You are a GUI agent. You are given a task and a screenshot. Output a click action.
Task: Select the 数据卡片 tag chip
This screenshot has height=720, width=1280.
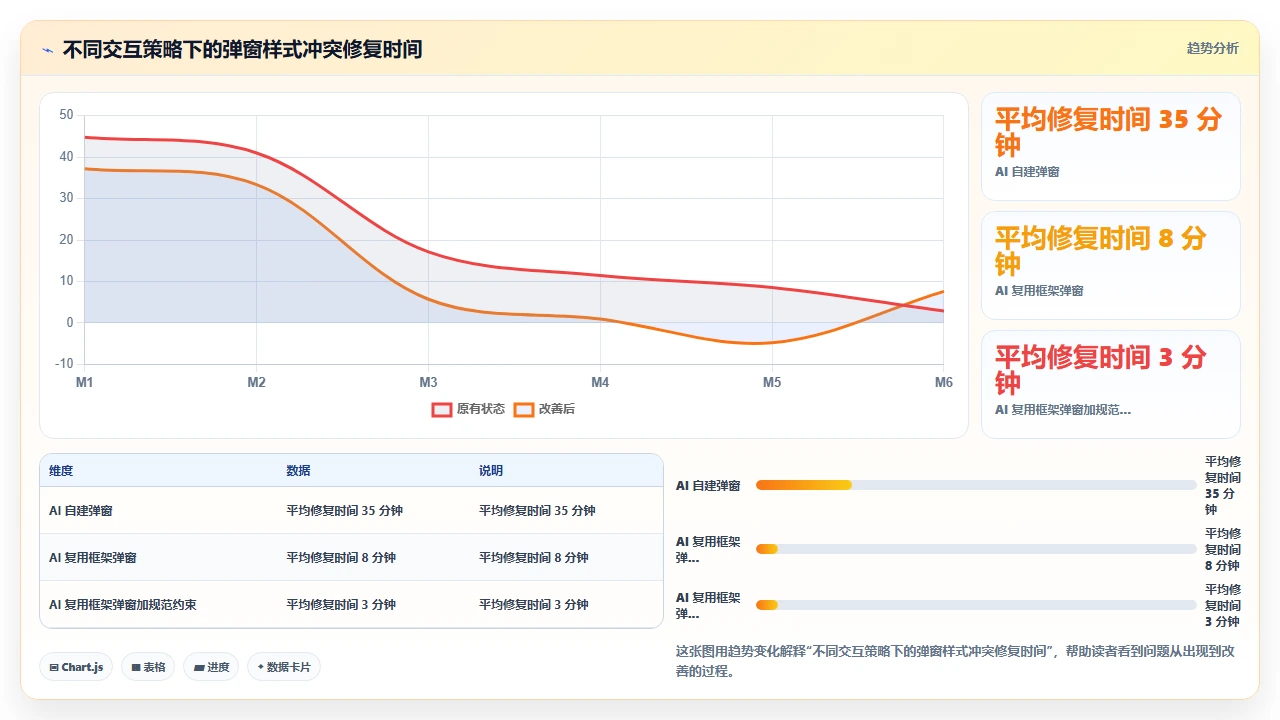[284, 667]
